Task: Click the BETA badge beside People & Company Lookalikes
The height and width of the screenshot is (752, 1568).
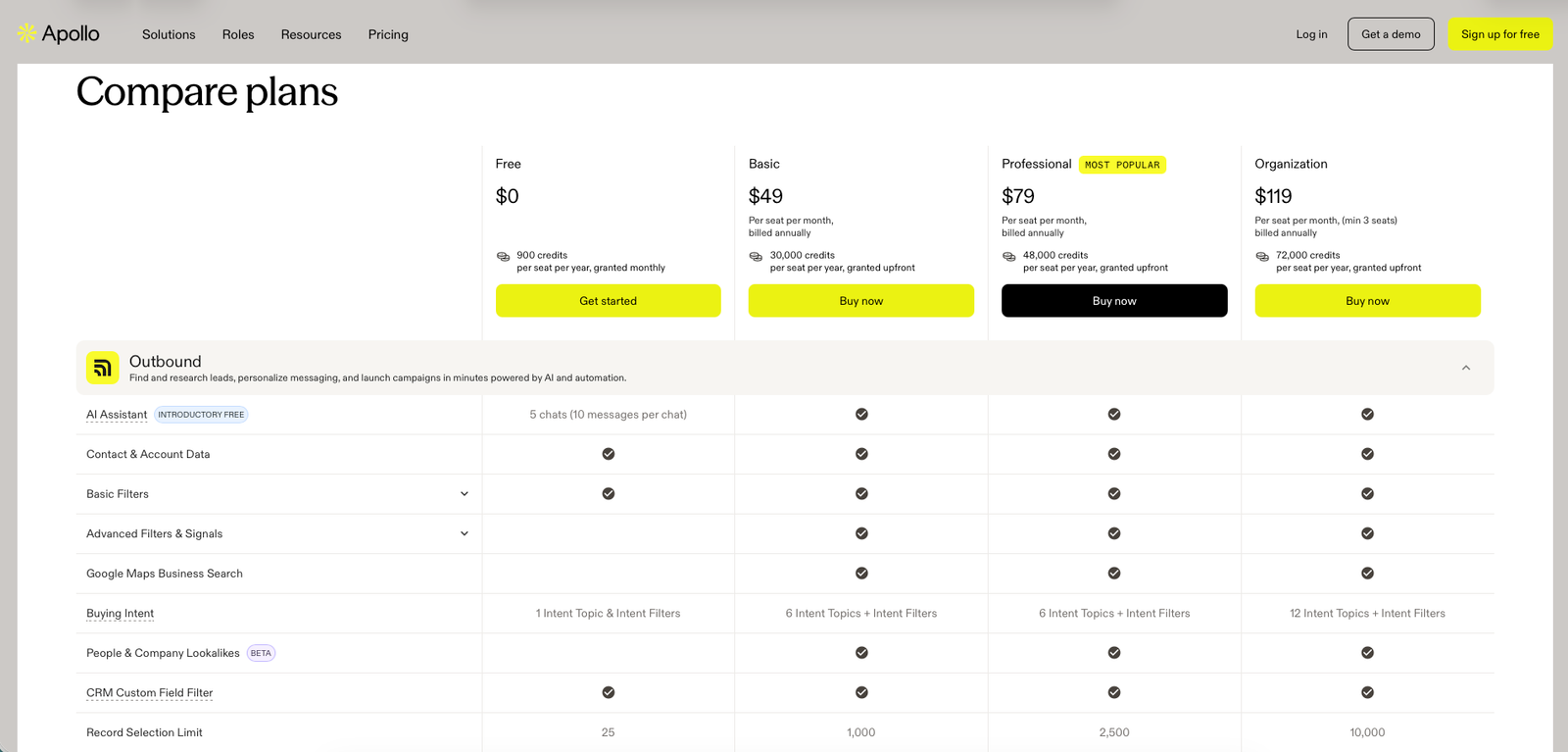Action: click(261, 653)
